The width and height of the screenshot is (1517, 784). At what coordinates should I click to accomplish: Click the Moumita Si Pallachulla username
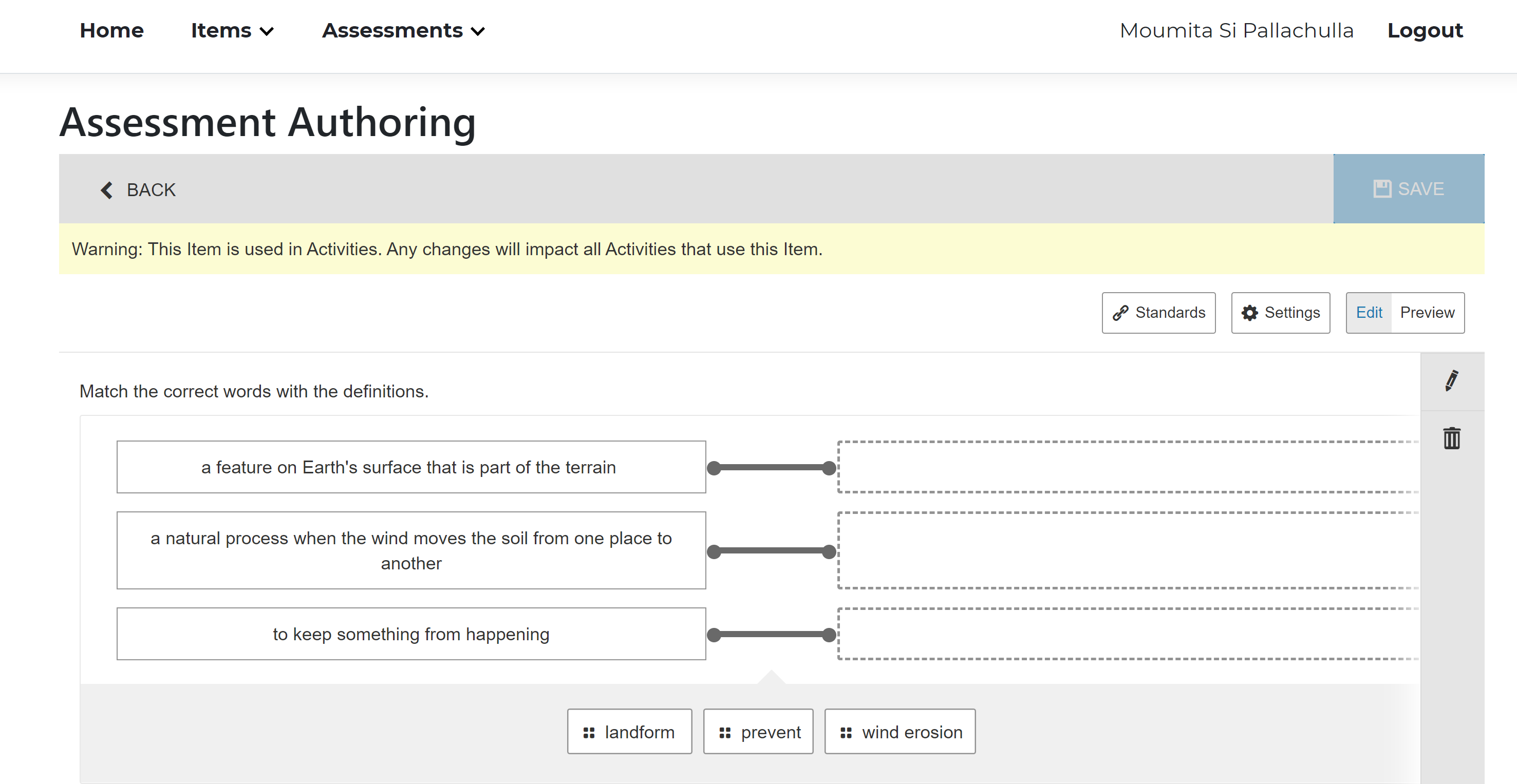1237,31
